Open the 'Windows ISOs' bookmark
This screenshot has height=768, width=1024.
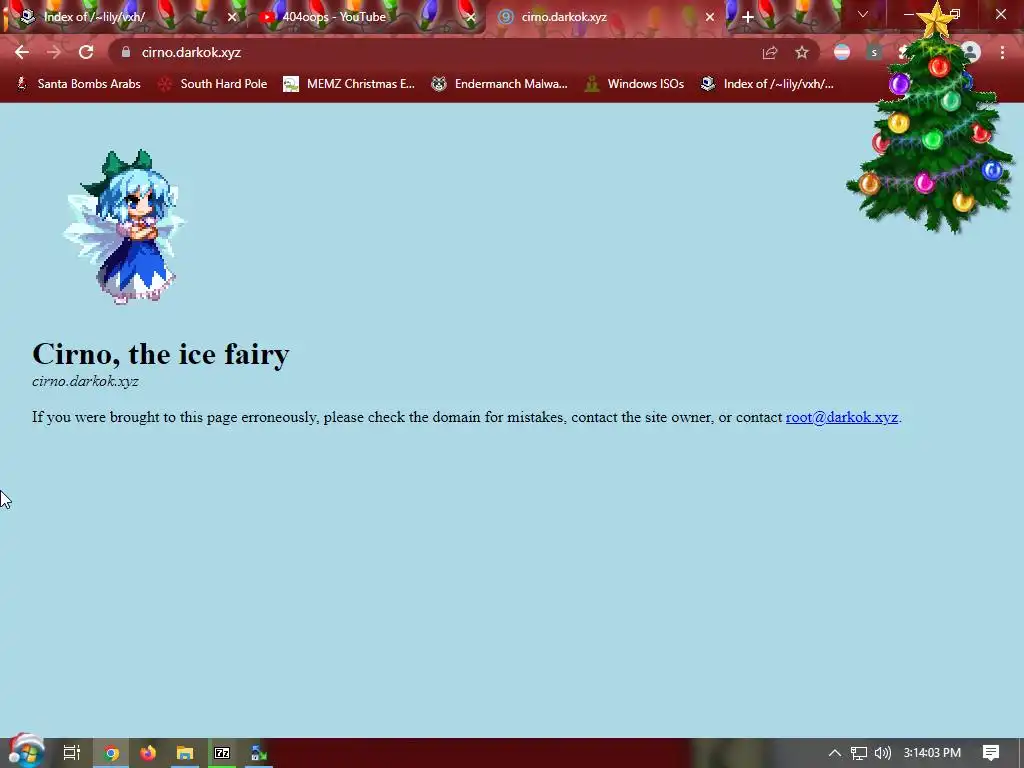coord(635,84)
